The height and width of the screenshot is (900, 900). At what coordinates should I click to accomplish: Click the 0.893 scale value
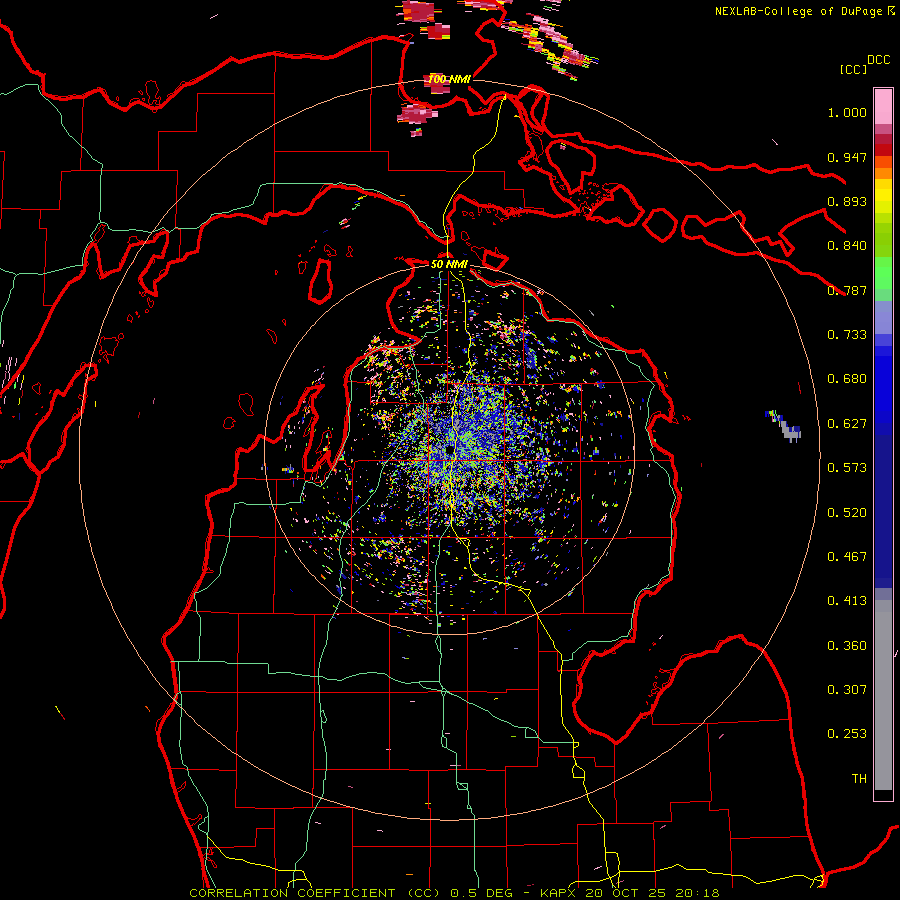click(847, 201)
